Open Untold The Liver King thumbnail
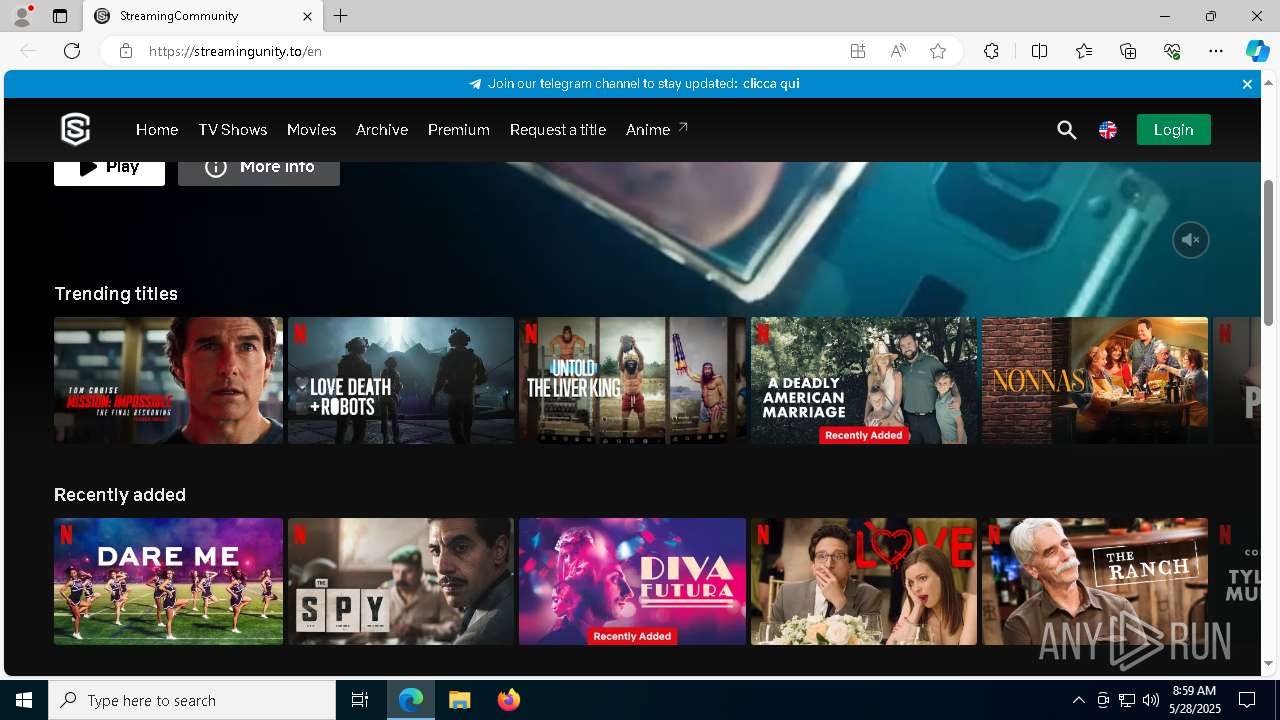1280x720 pixels. 632,380
